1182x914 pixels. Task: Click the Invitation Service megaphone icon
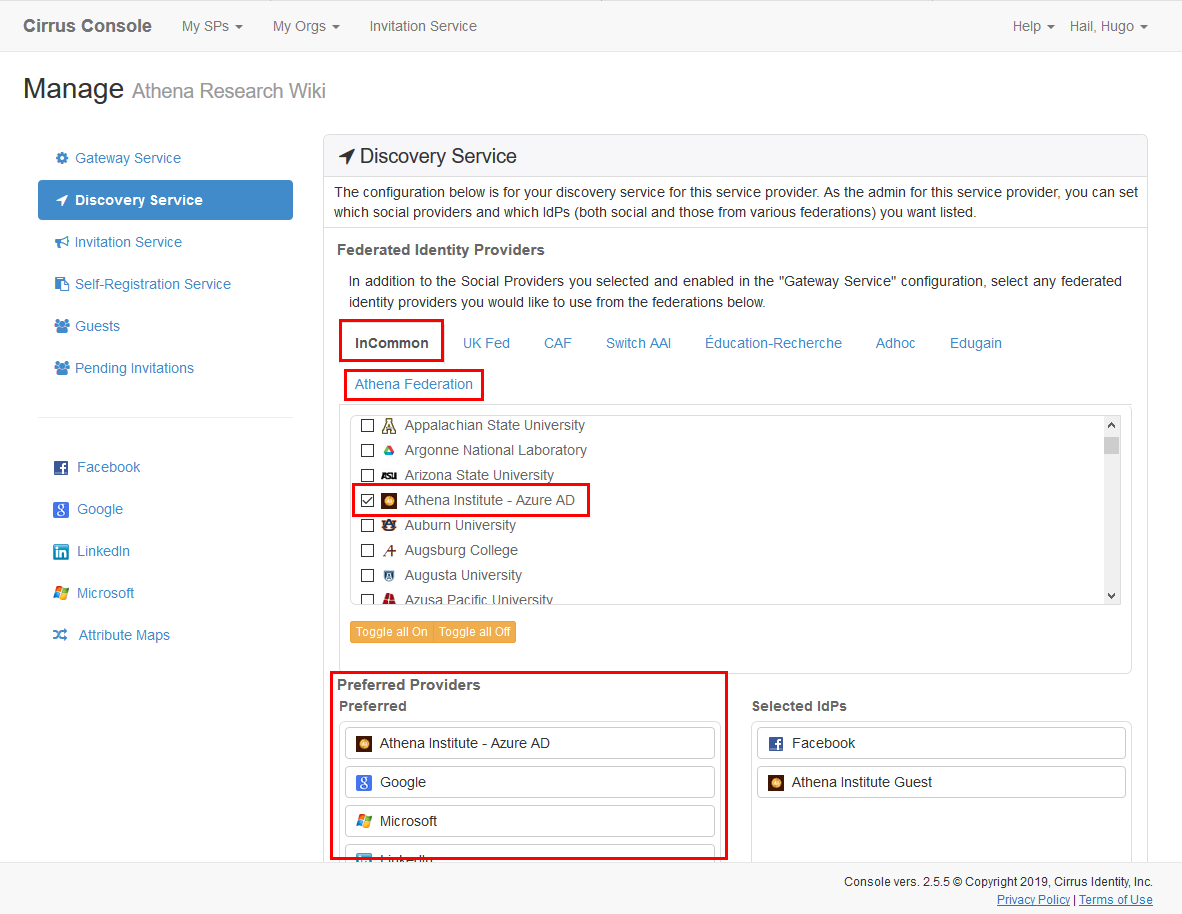tap(62, 242)
